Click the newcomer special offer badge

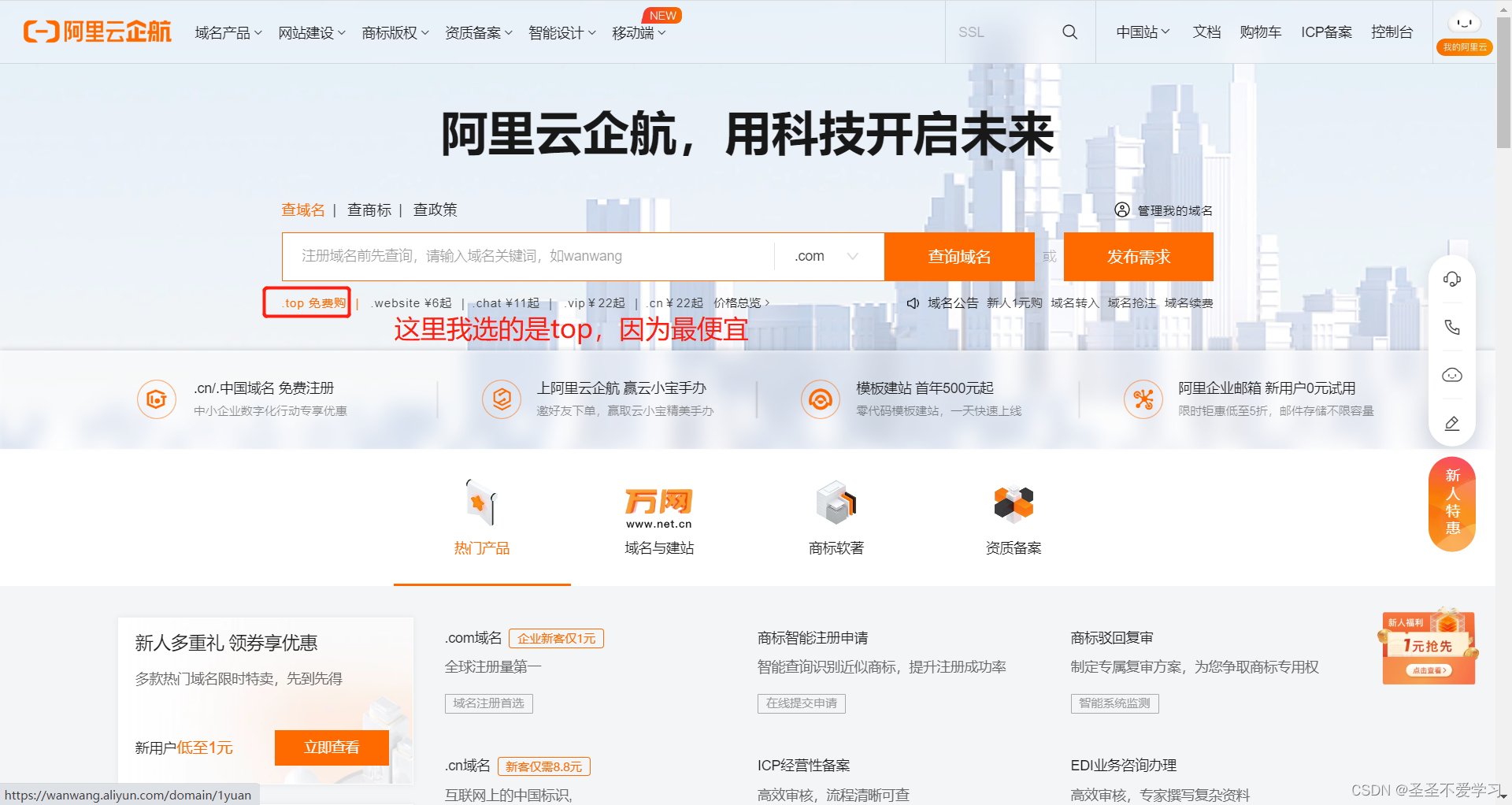(1452, 503)
